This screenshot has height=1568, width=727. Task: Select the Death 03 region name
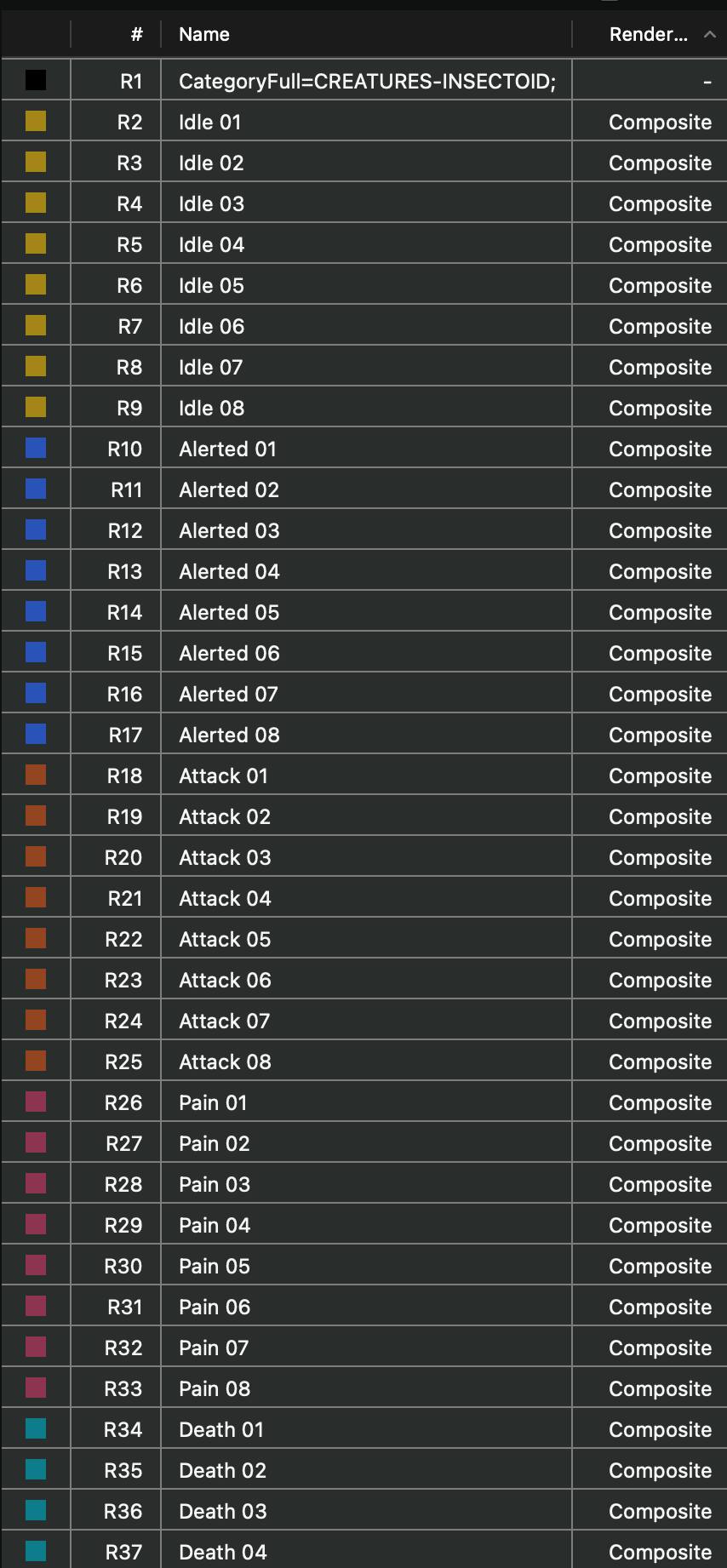pyautogui.click(x=222, y=1511)
